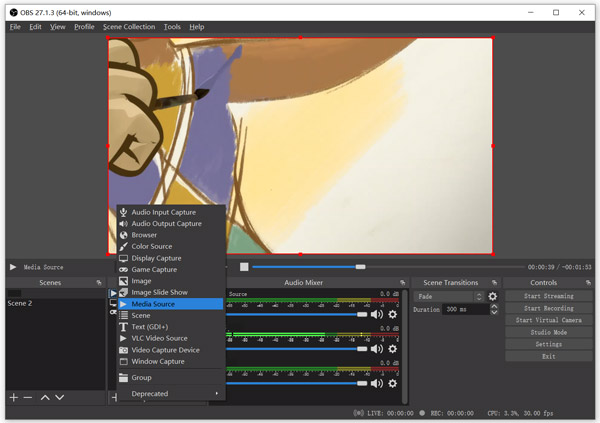Adjust second channel volume slider
Viewport: 600px width, 423px height.
296,349
